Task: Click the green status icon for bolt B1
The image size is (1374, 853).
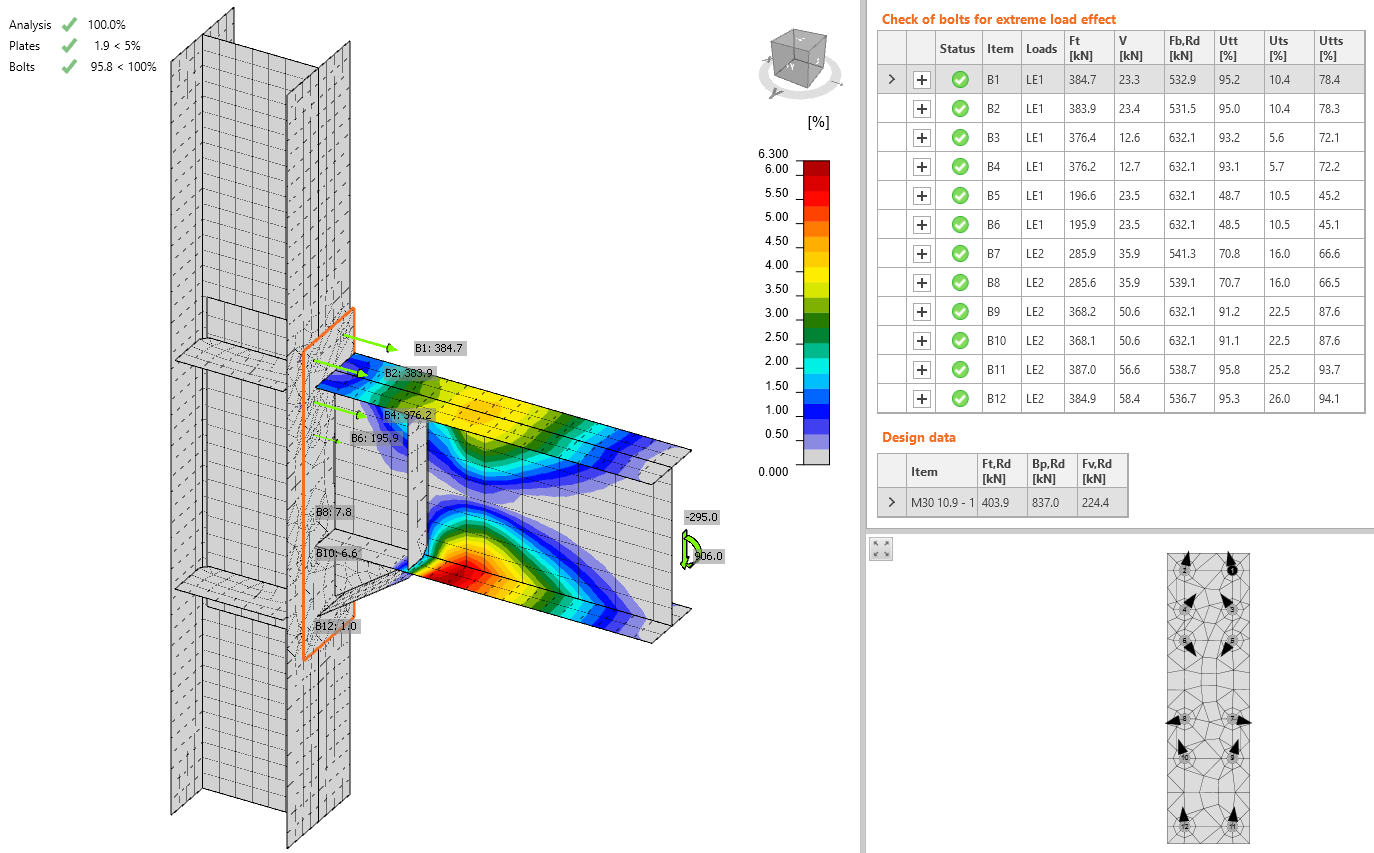Action: tap(959, 79)
